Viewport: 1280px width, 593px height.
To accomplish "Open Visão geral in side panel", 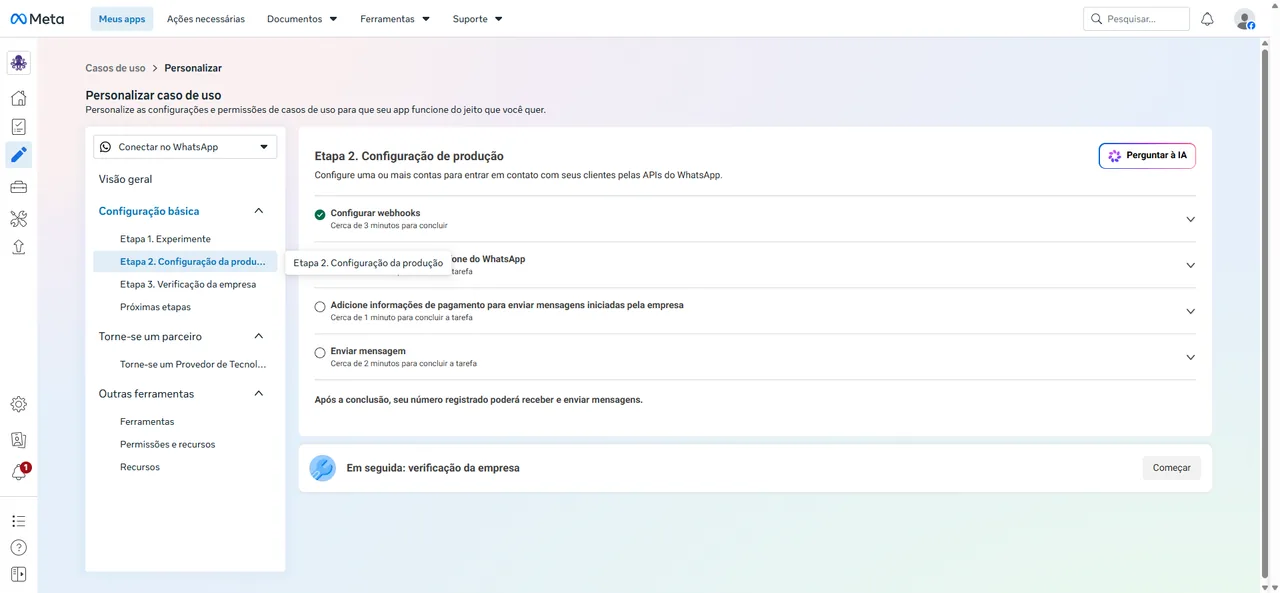I will [x=126, y=179].
